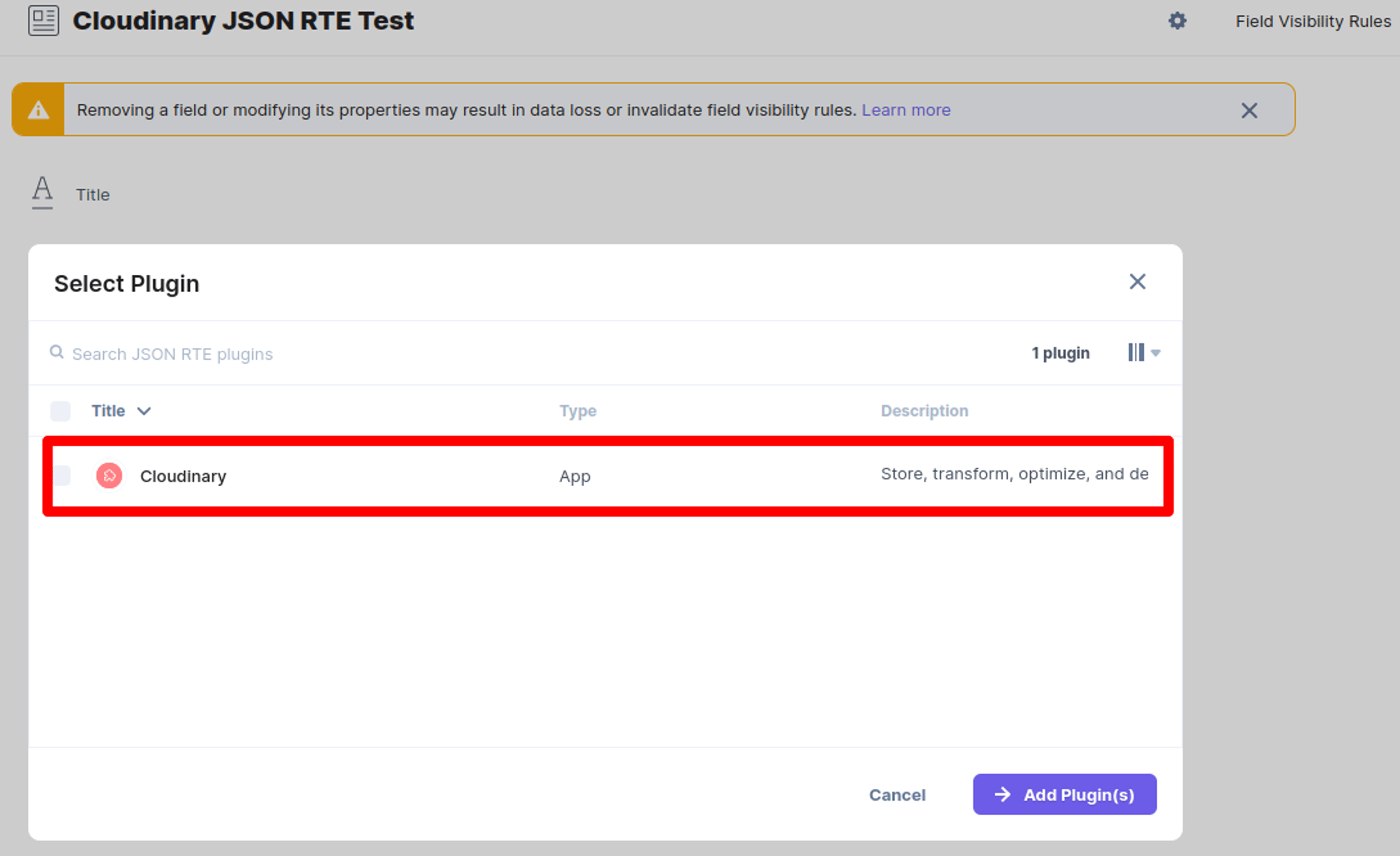Check the Cloudinary plugin checkbox
Image resolution: width=1400 pixels, height=856 pixels.
pos(62,475)
